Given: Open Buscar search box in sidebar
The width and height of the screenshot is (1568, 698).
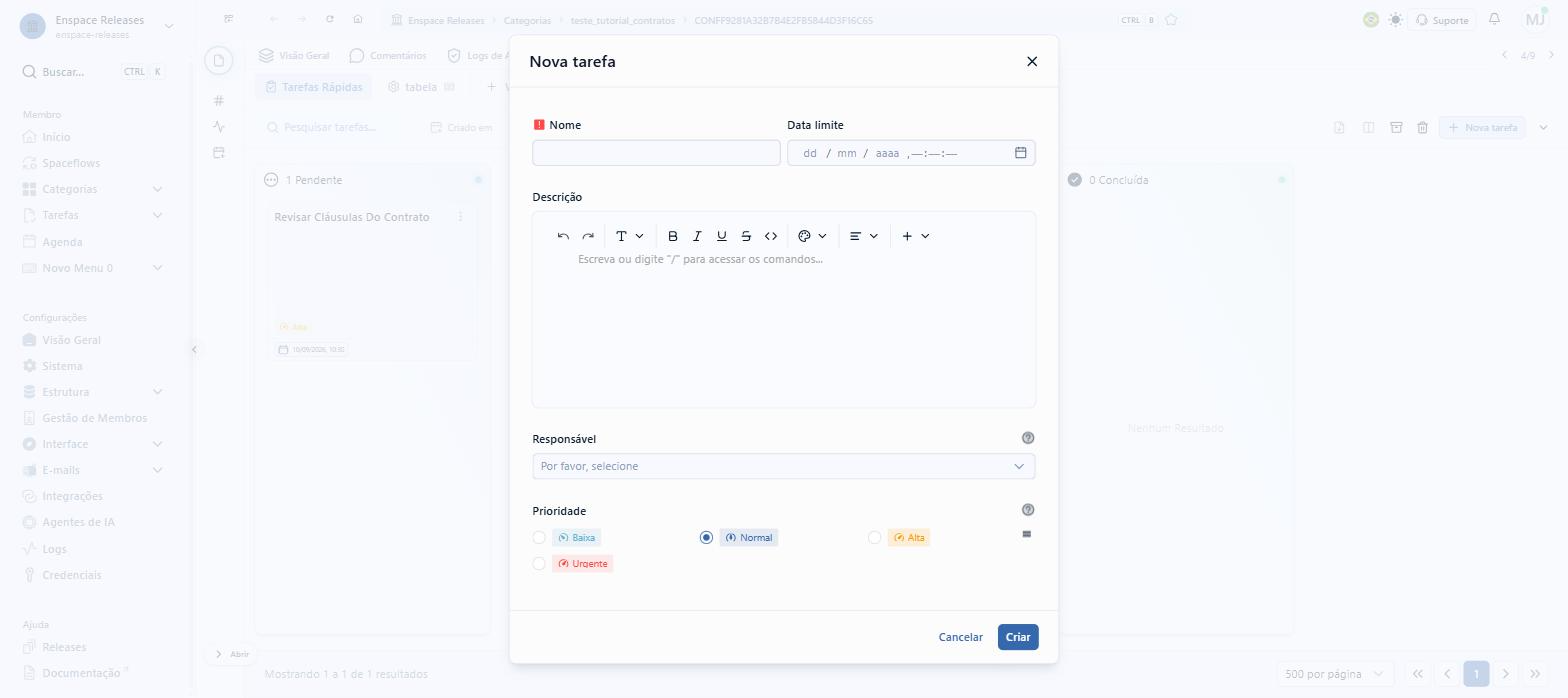Looking at the screenshot, I should coord(93,72).
